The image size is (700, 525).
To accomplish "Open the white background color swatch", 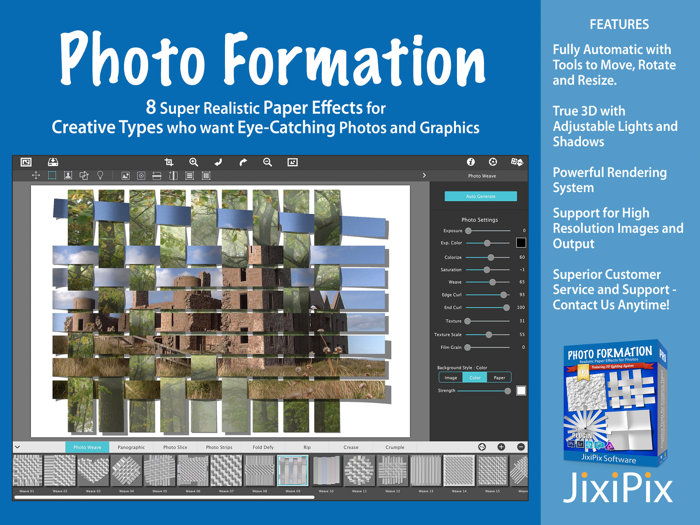I will tap(521, 391).
